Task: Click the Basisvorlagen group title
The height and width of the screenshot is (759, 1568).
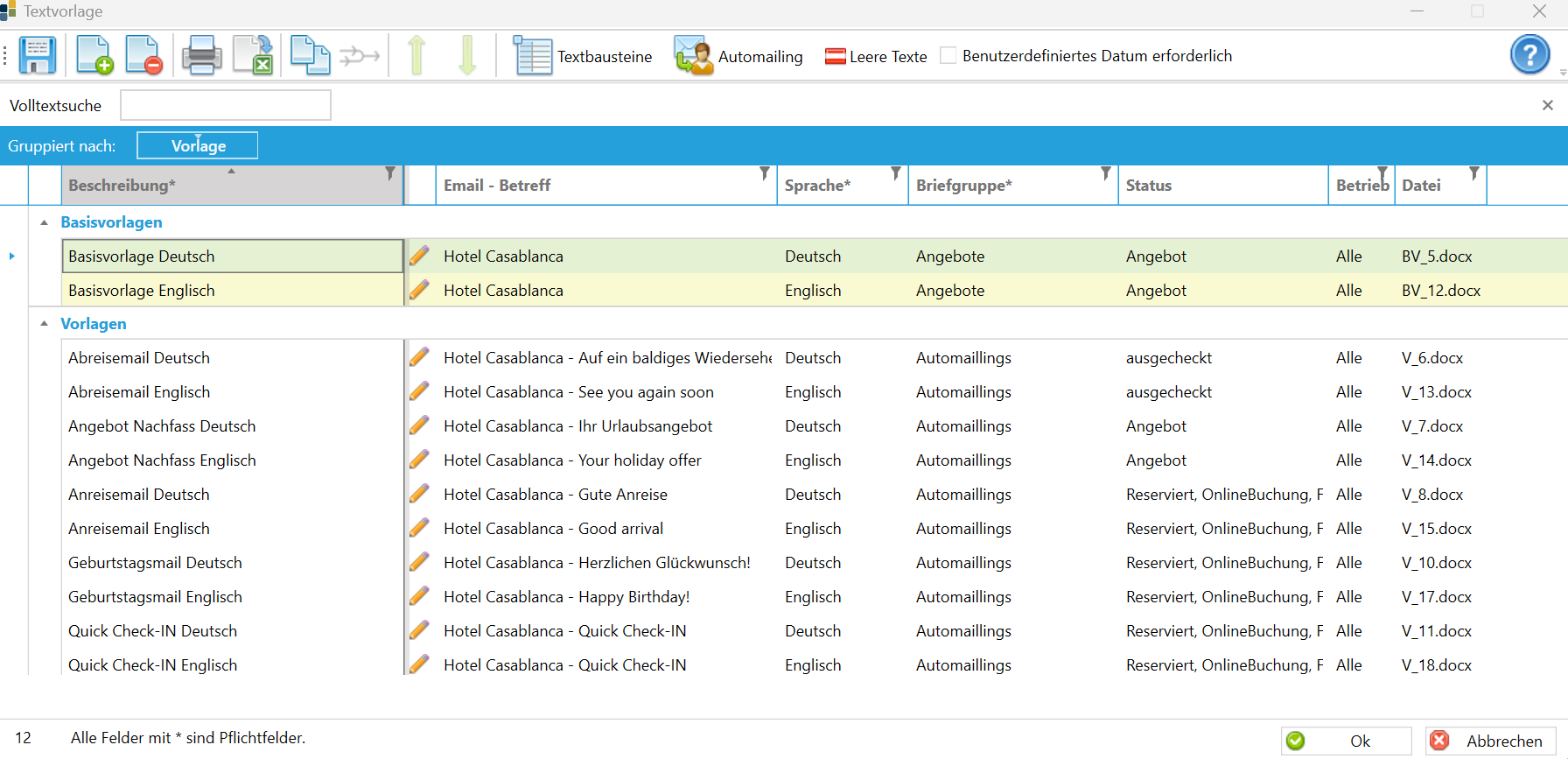Action: click(x=111, y=222)
